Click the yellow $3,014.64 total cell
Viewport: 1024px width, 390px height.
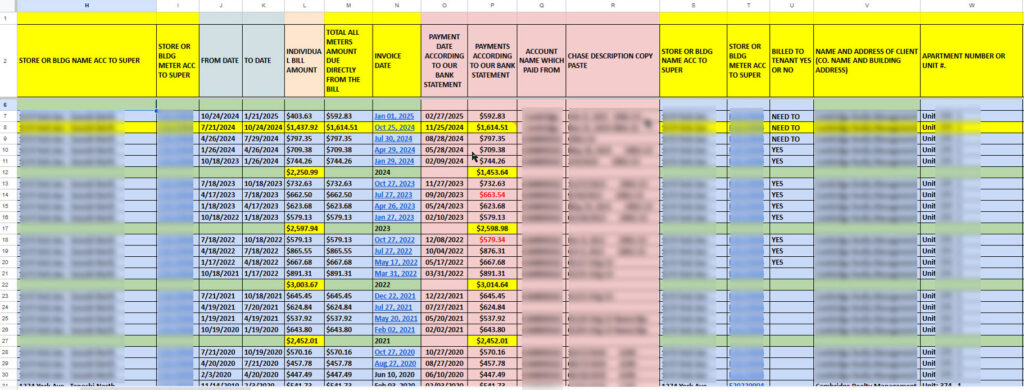[x=492, y=285]
